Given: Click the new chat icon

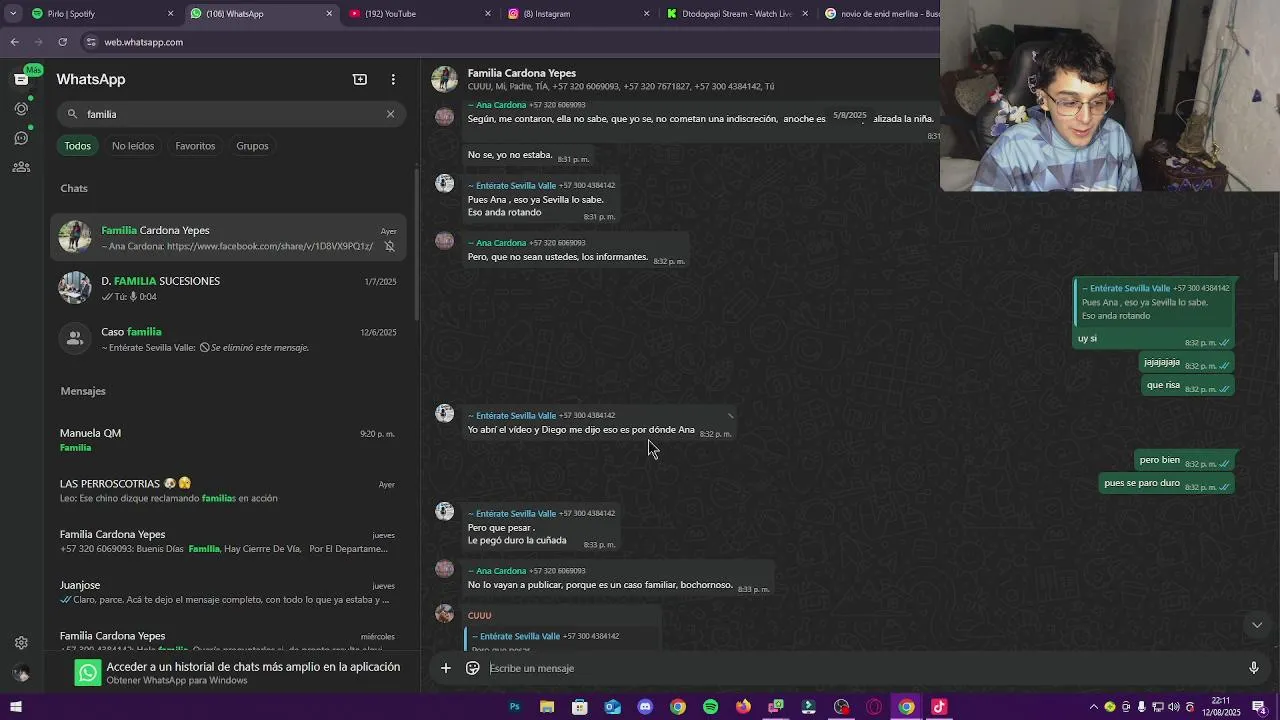Looking at the screenshot, I should tap(360, 79).
